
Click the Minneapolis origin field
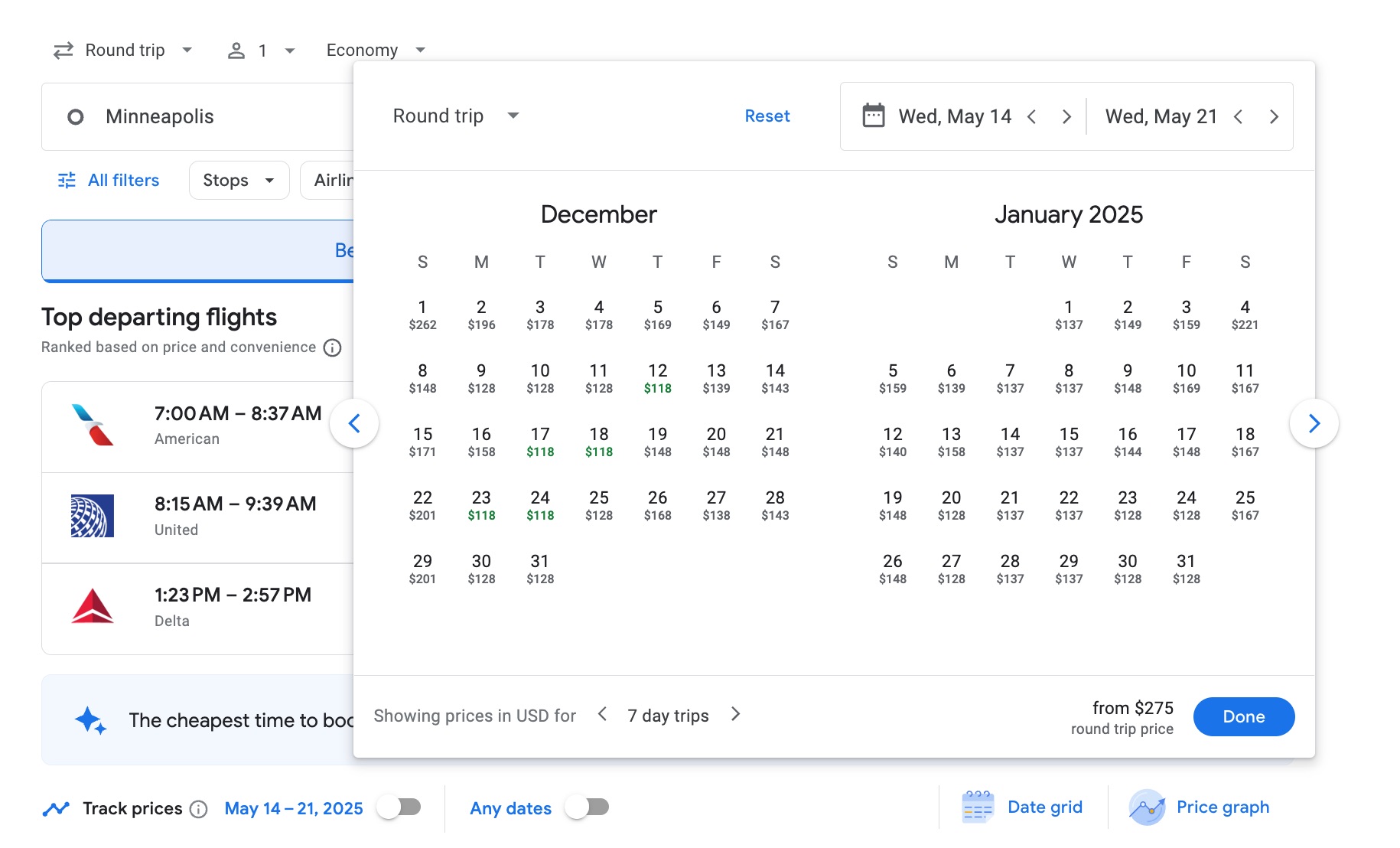pyautogui.click(x=158, y=116)
